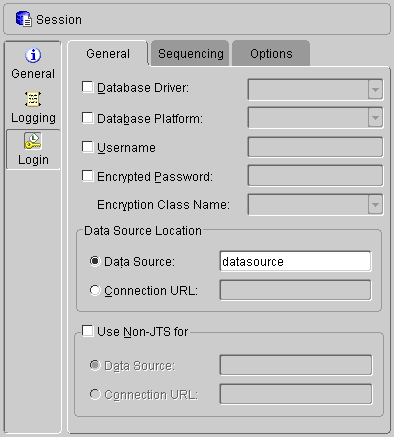This screenshot has width=394, height=437.
Task: Click the Session title text
Action: [59, 20]
